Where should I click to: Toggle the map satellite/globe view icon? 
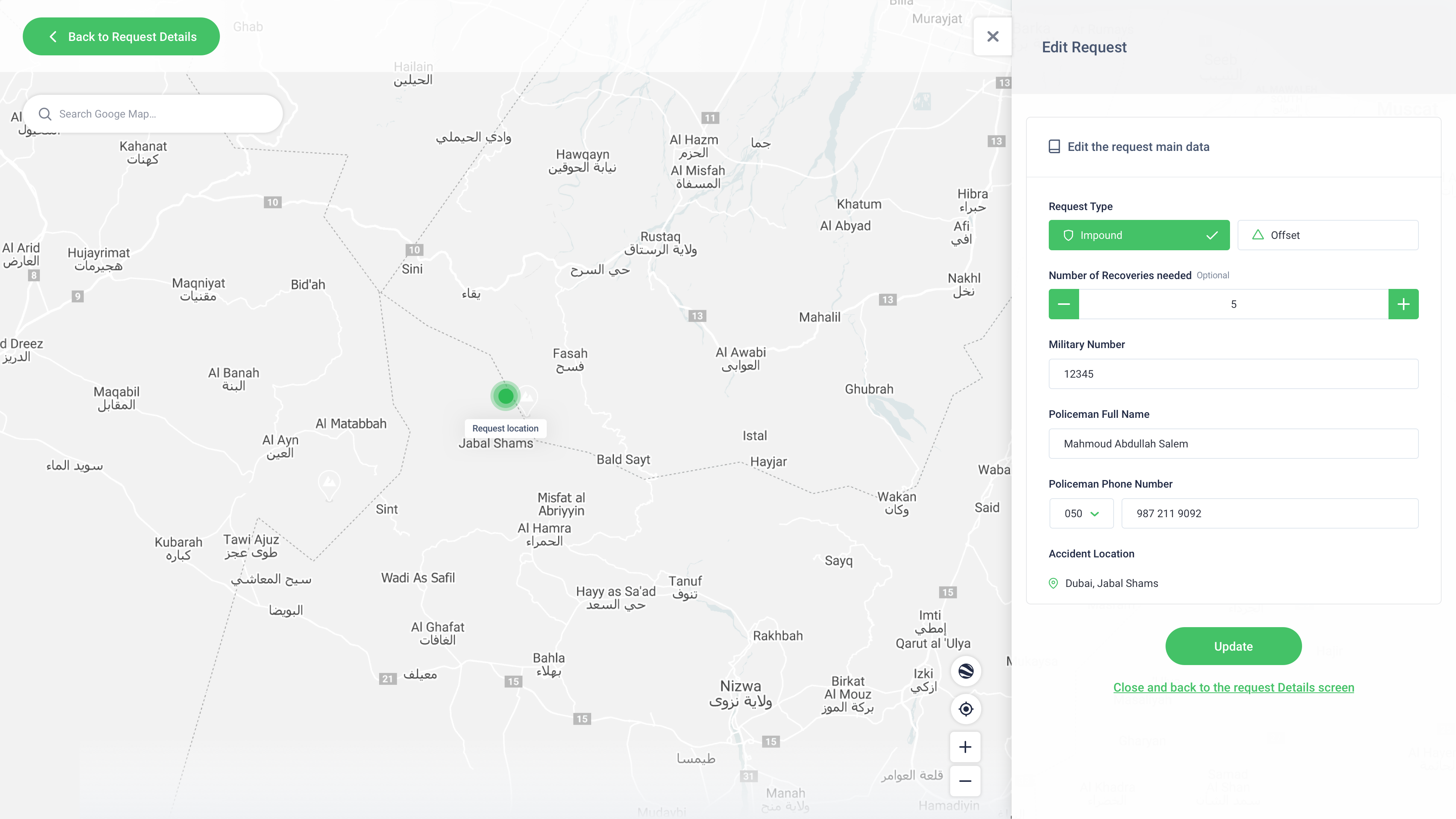coord(966,671)
